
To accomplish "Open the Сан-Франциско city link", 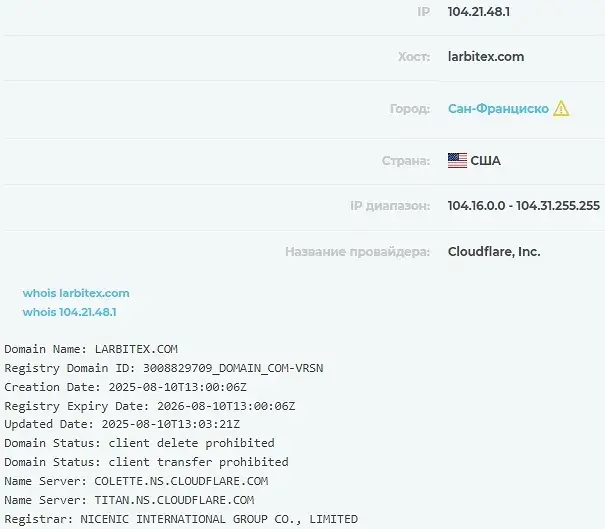I will 498,109.
